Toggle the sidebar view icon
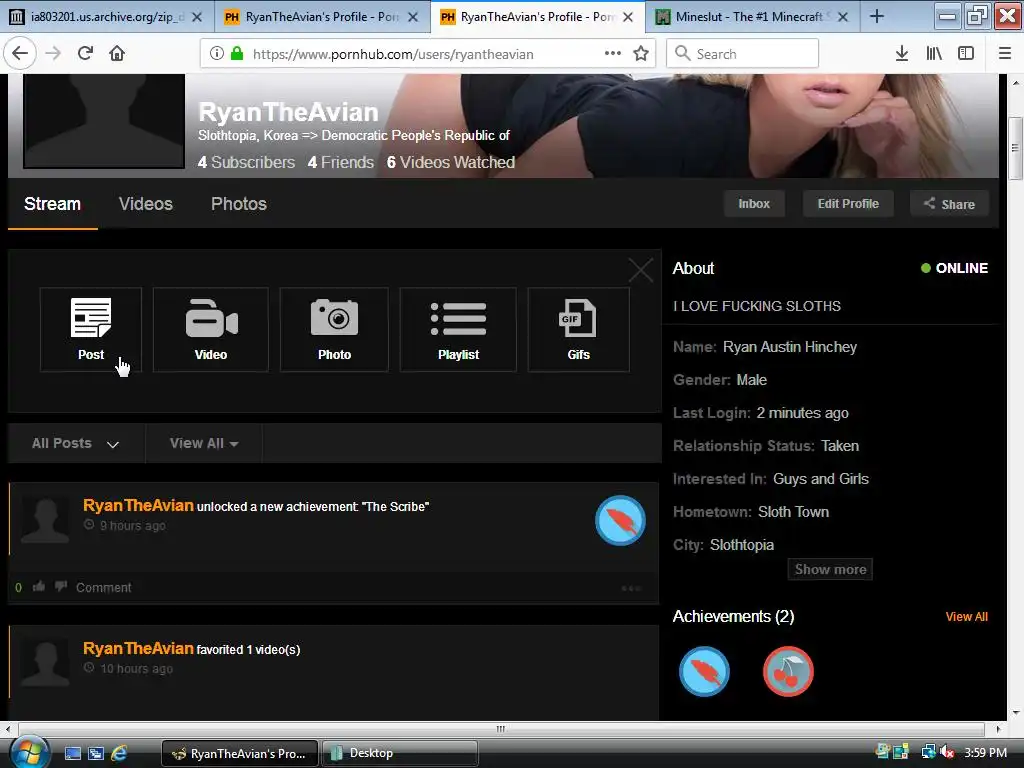Viewport: 1024px width, 768px height. point(966,54)
